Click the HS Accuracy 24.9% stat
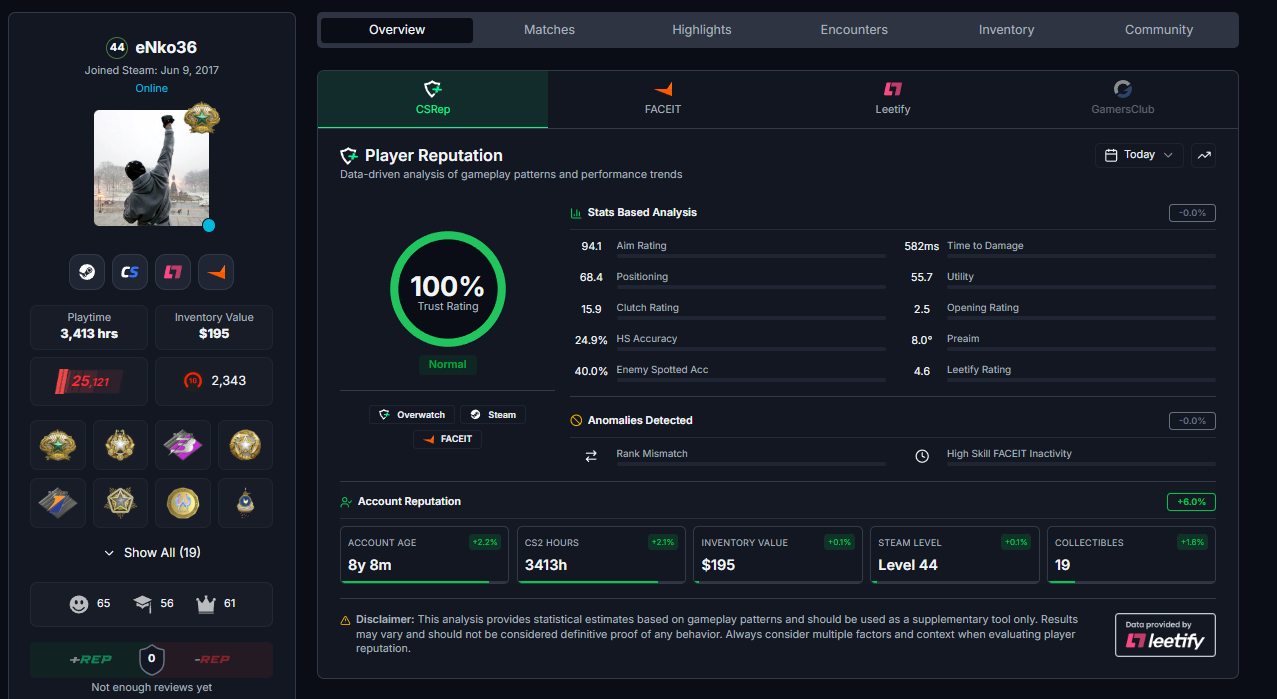This screenshot has width=1277, height=699. (729, 340)
